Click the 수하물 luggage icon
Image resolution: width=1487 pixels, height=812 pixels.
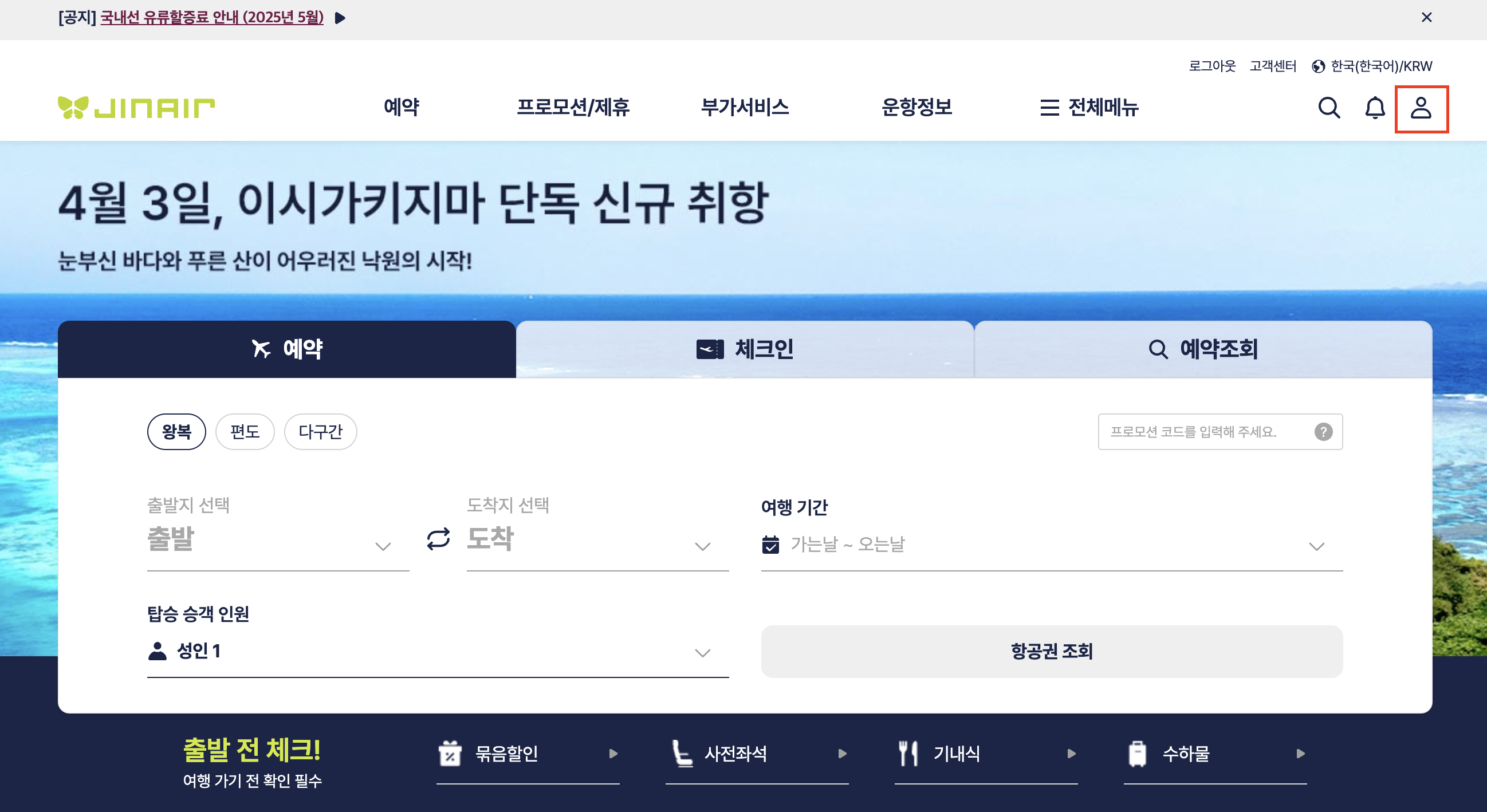tap(1138, 753)
